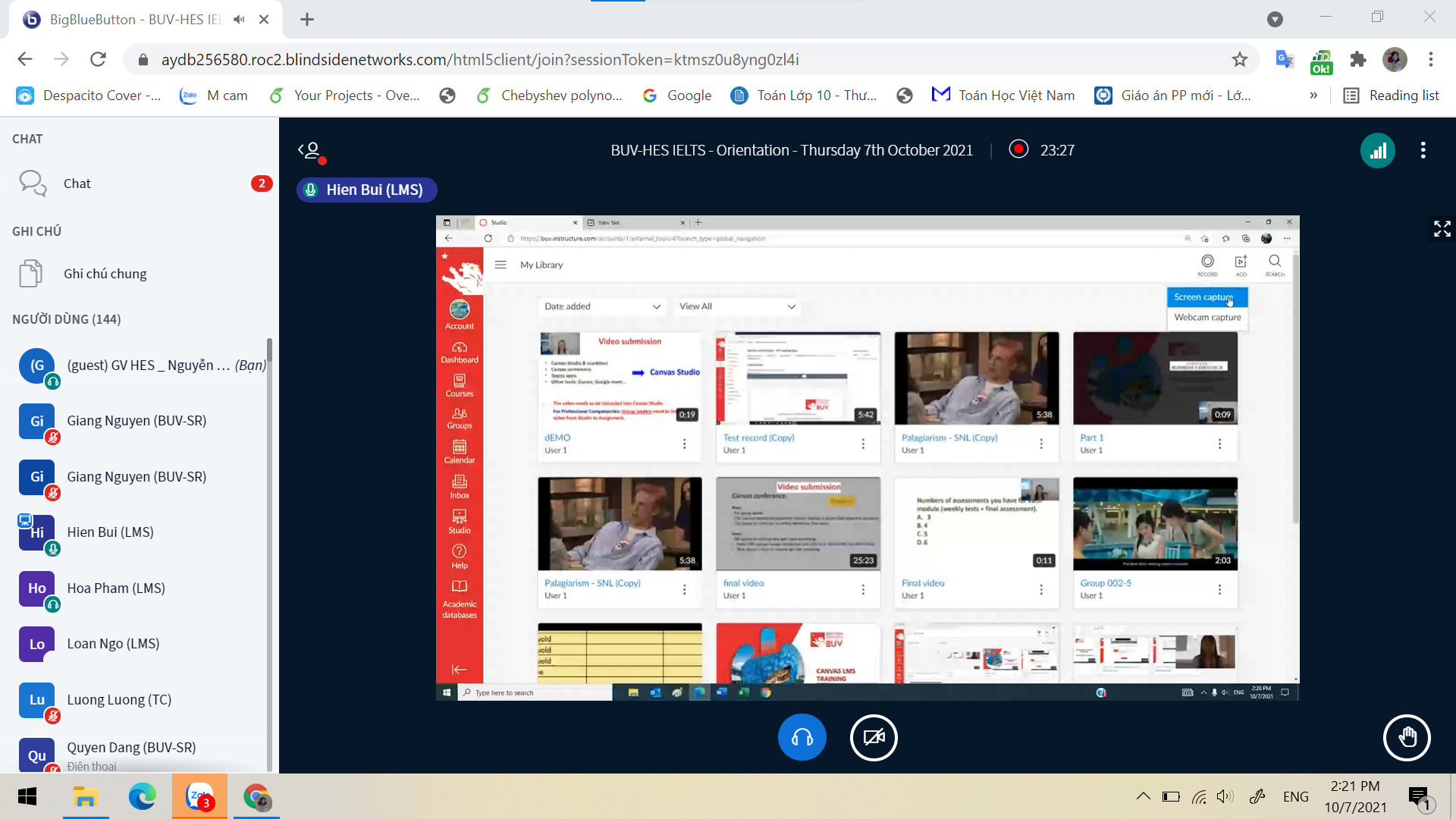Open the connection status indicator
1456x819 pixels.
pos(1377,151)
